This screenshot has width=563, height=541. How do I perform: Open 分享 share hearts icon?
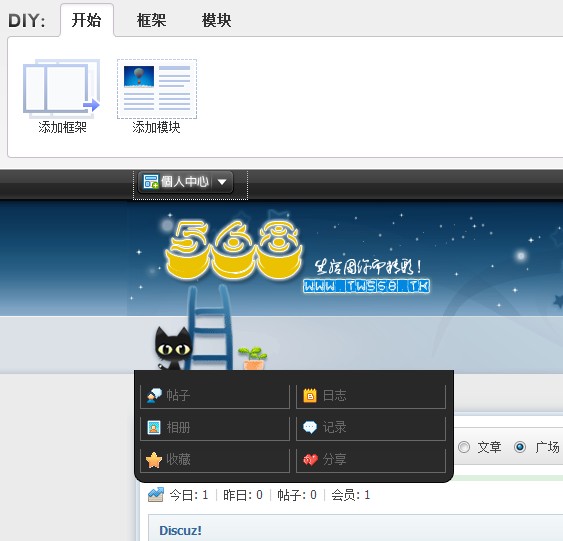click(311, 460)
